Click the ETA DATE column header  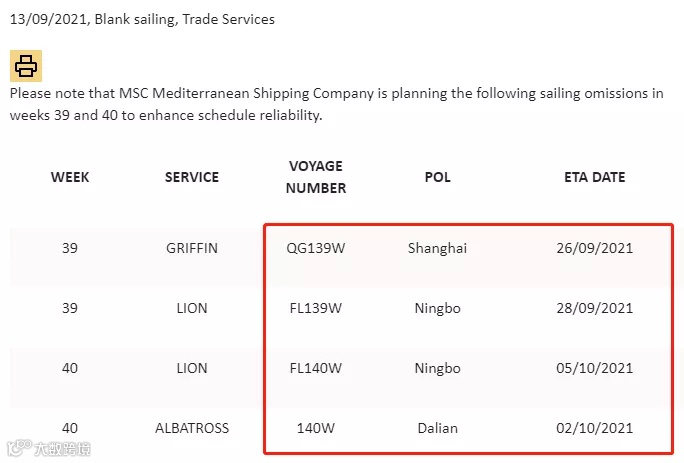pos(594,177)
